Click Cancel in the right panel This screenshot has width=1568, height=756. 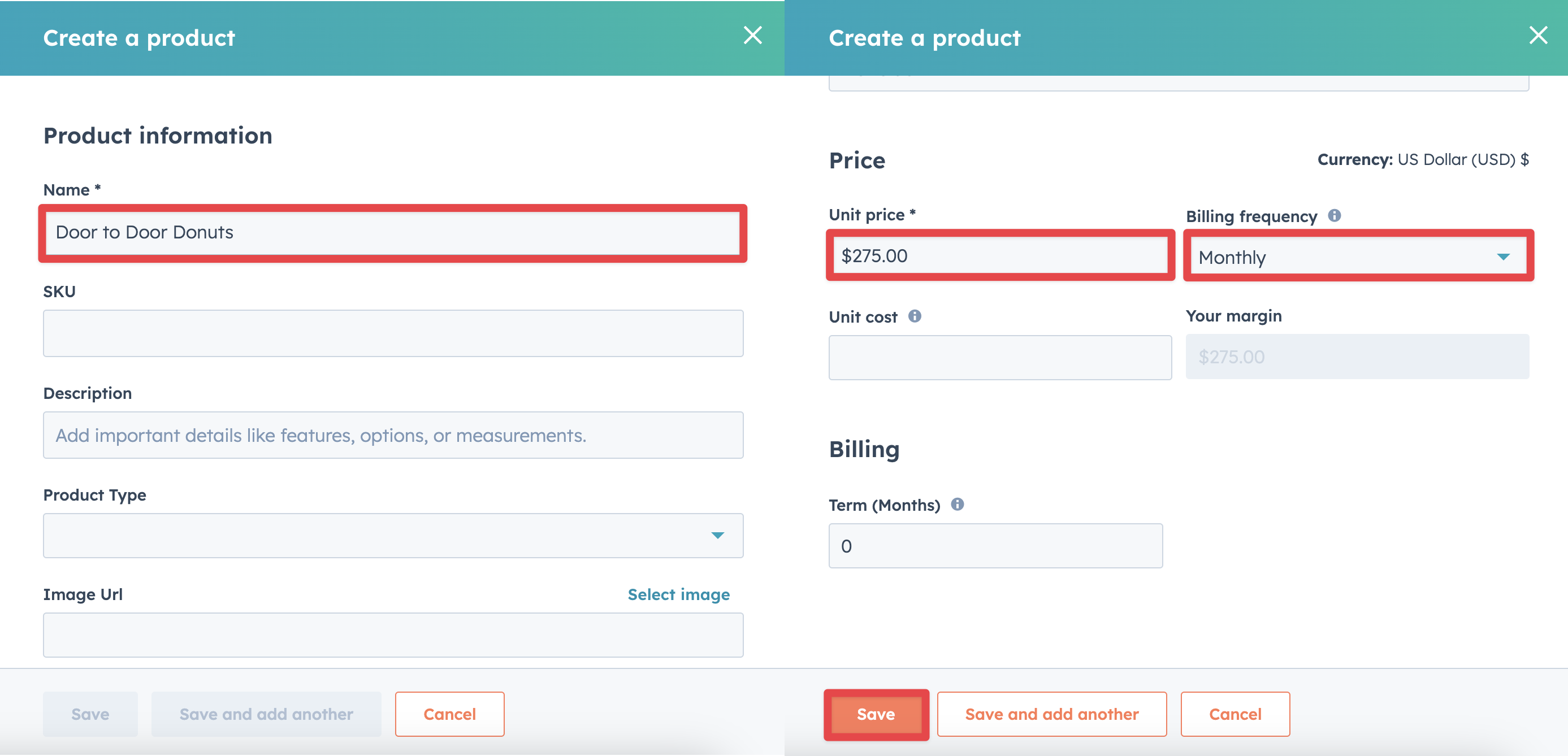click(x=1235, y=714)
